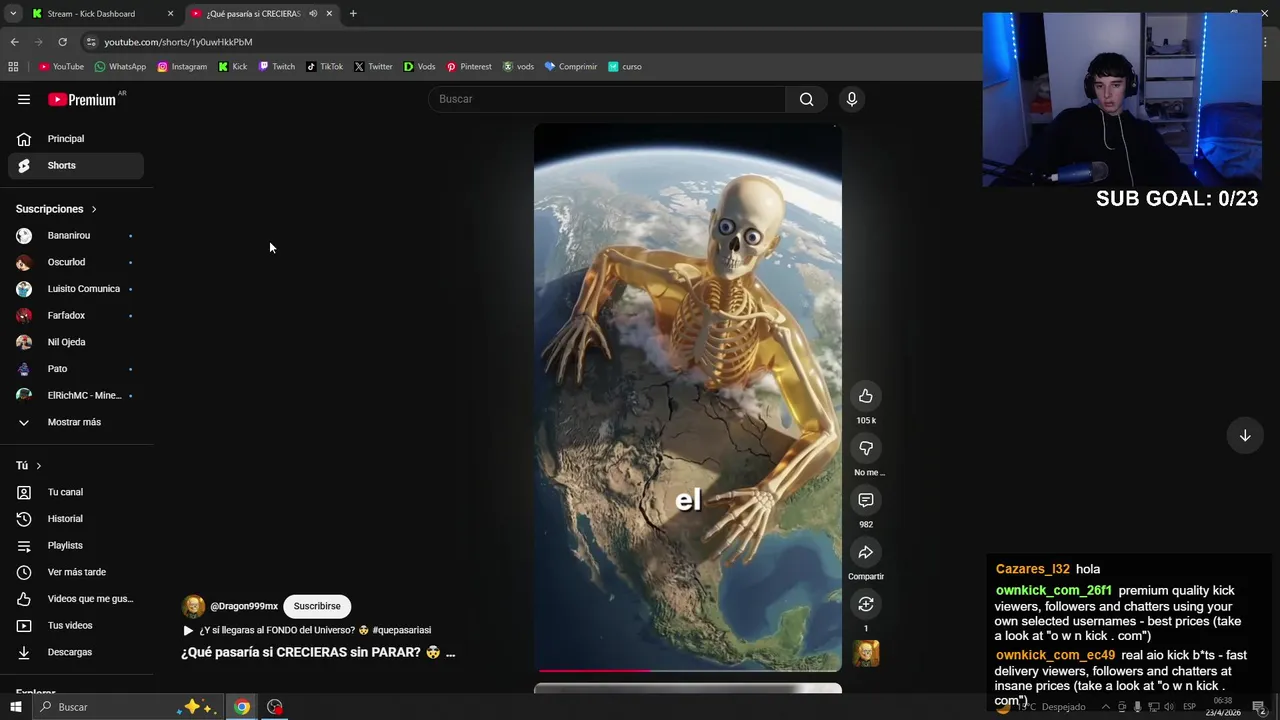Open Pato channel subscription
This screenshot has height=720, width=1280.
click(76, 369)
